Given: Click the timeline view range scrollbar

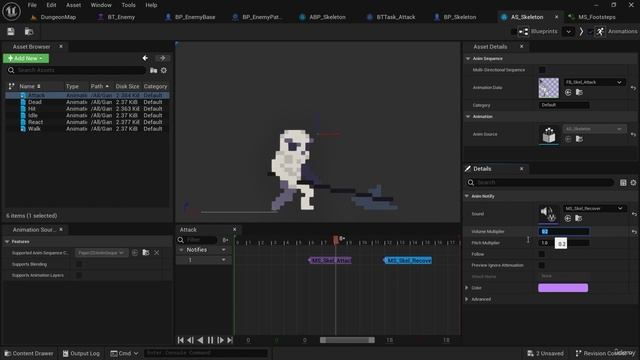Looking at the screenshot, I should click(347, 340).
